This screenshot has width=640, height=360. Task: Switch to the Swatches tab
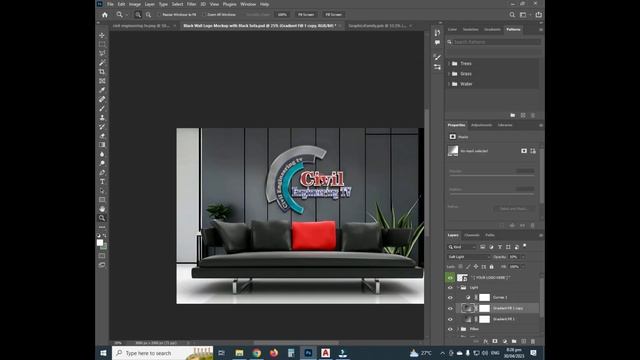coord(470,29)
